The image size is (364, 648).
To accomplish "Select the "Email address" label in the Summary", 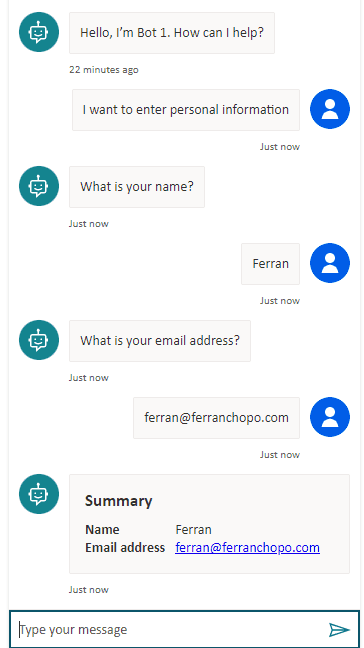I will [125, 548].
